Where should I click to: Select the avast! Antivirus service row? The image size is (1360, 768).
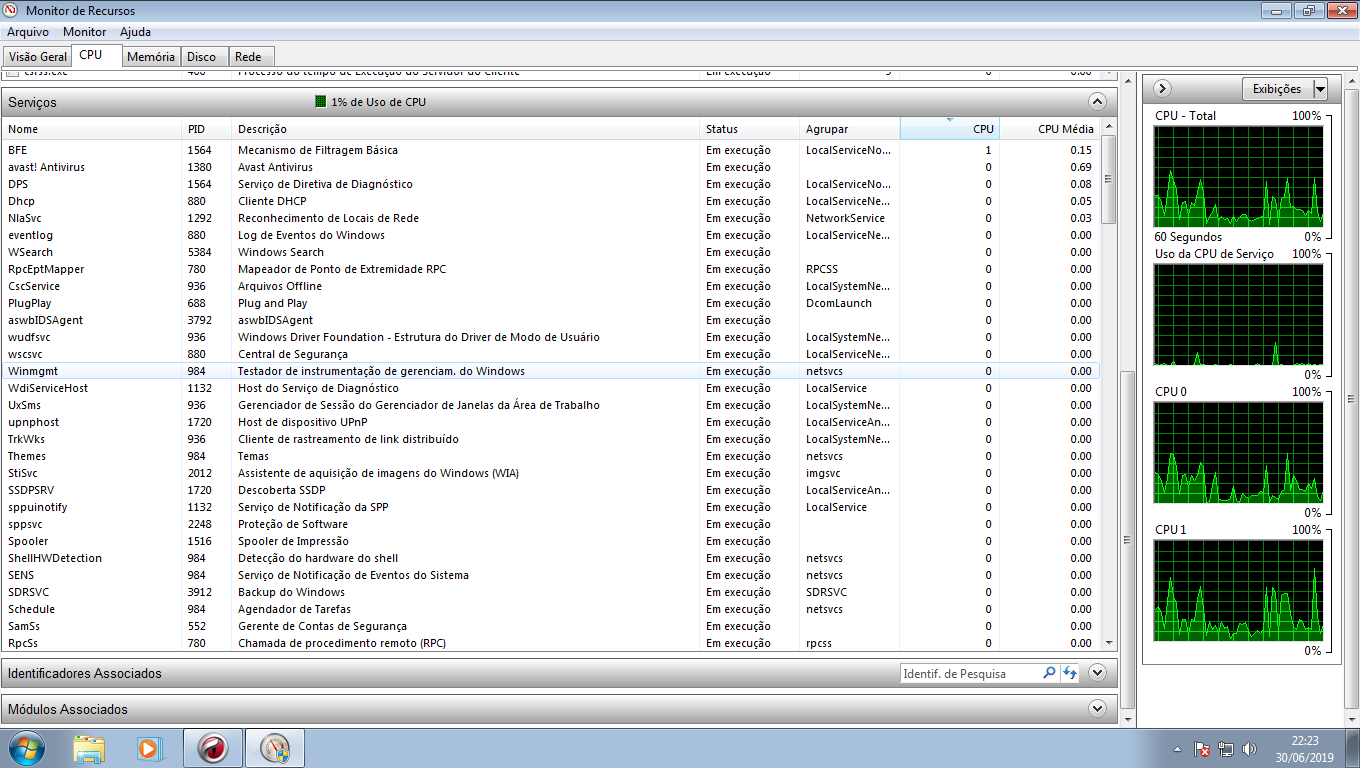[x=550, y=167]
